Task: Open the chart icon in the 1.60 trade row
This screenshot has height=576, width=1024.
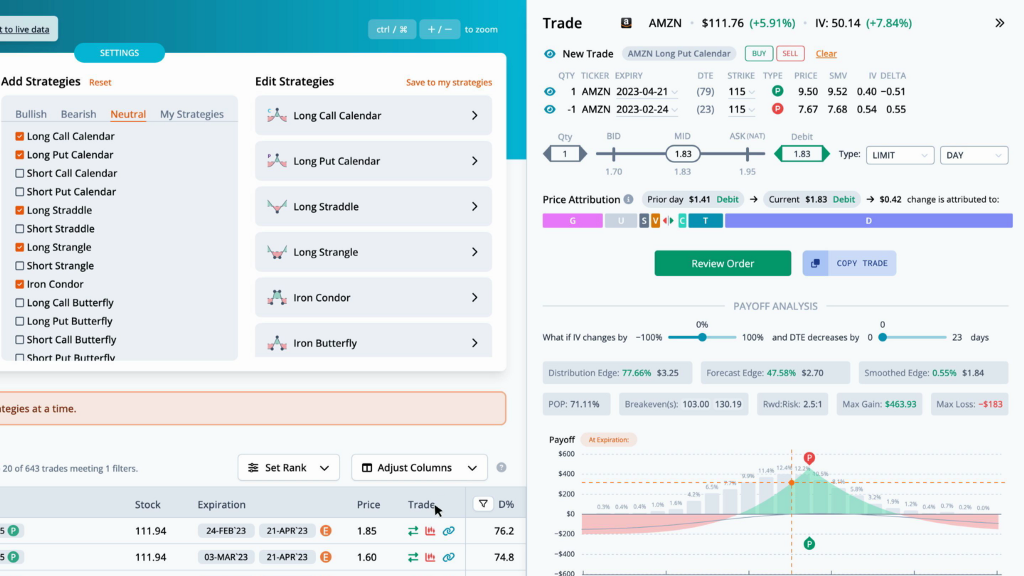Action: 430,557
